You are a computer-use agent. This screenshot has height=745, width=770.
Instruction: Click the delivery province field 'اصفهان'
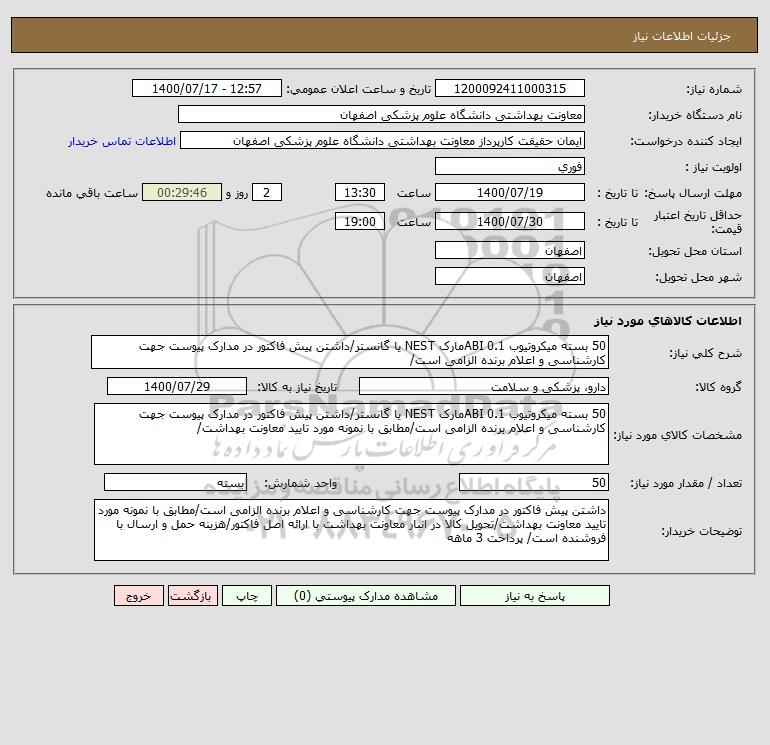[510, 250]
